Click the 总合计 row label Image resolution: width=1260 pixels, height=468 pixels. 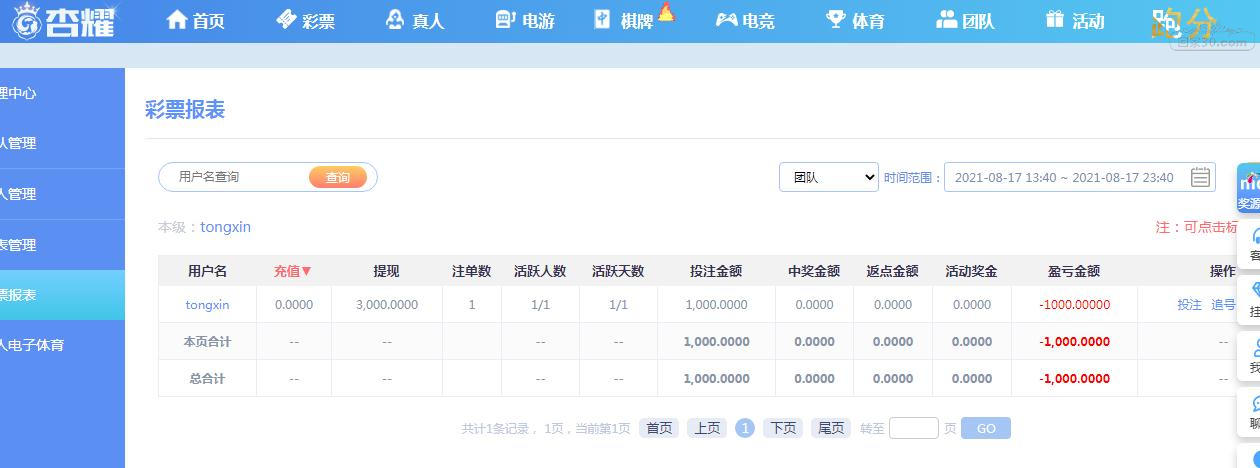[x=207, y=379]
